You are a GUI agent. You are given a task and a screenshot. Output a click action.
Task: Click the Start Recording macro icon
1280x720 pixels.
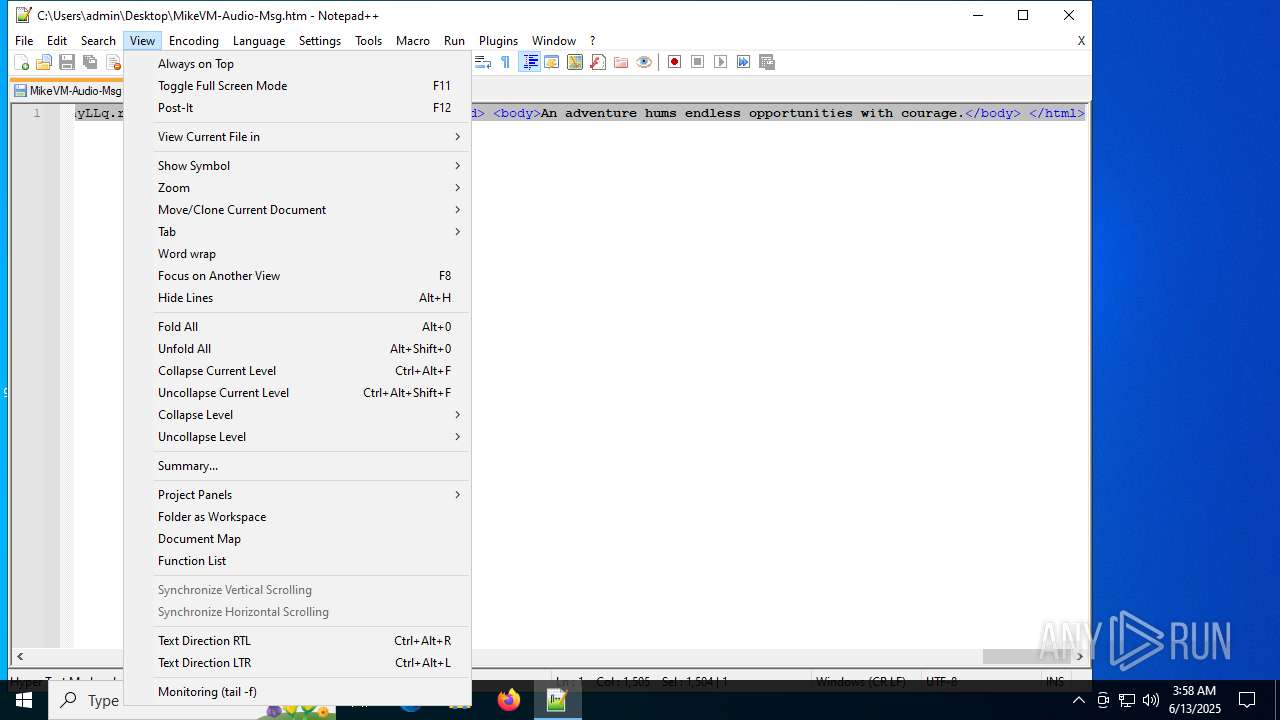coord(674,62)
